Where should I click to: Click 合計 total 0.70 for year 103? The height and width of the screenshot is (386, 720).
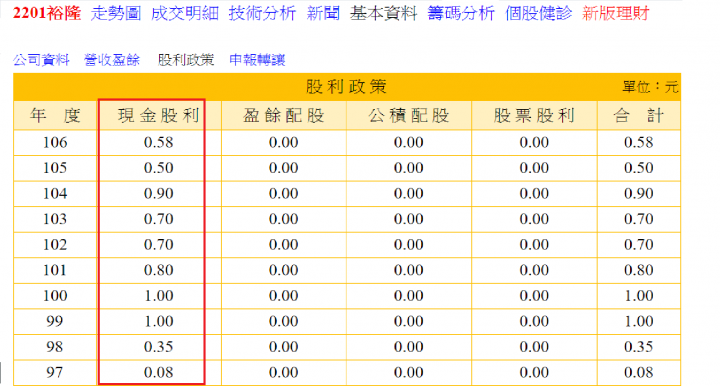639,219
